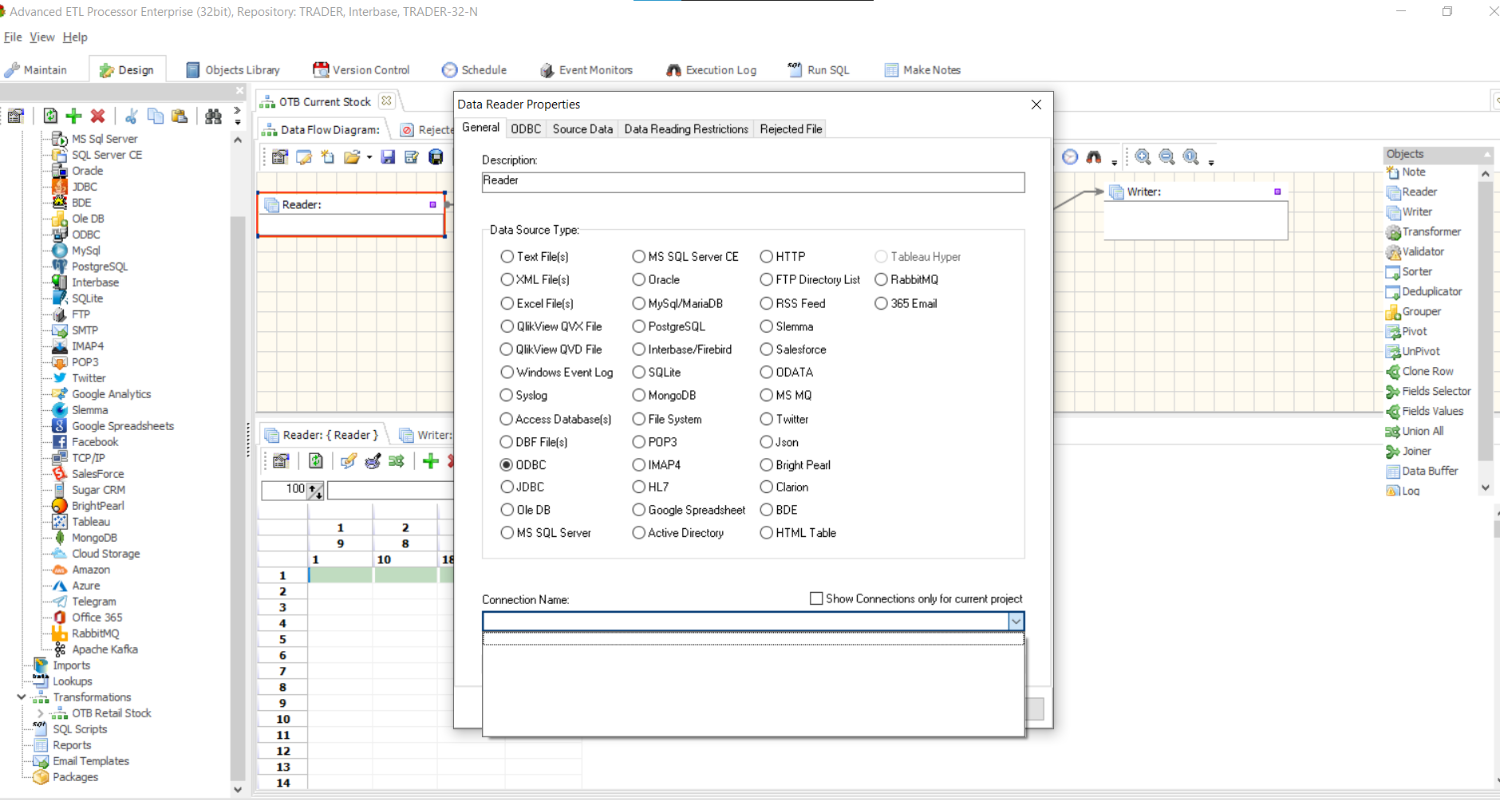Viewport: 1500px width, 800px height.
Task: Select the Salesforce data source radio button
Action: tap(793, 350)
